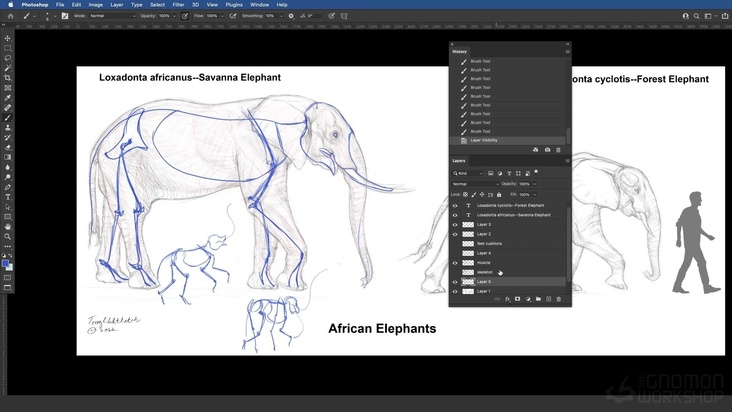The height and width of the screenshot is (412, 732).
Task: Select the Blur tool
Action: point(7,167)
